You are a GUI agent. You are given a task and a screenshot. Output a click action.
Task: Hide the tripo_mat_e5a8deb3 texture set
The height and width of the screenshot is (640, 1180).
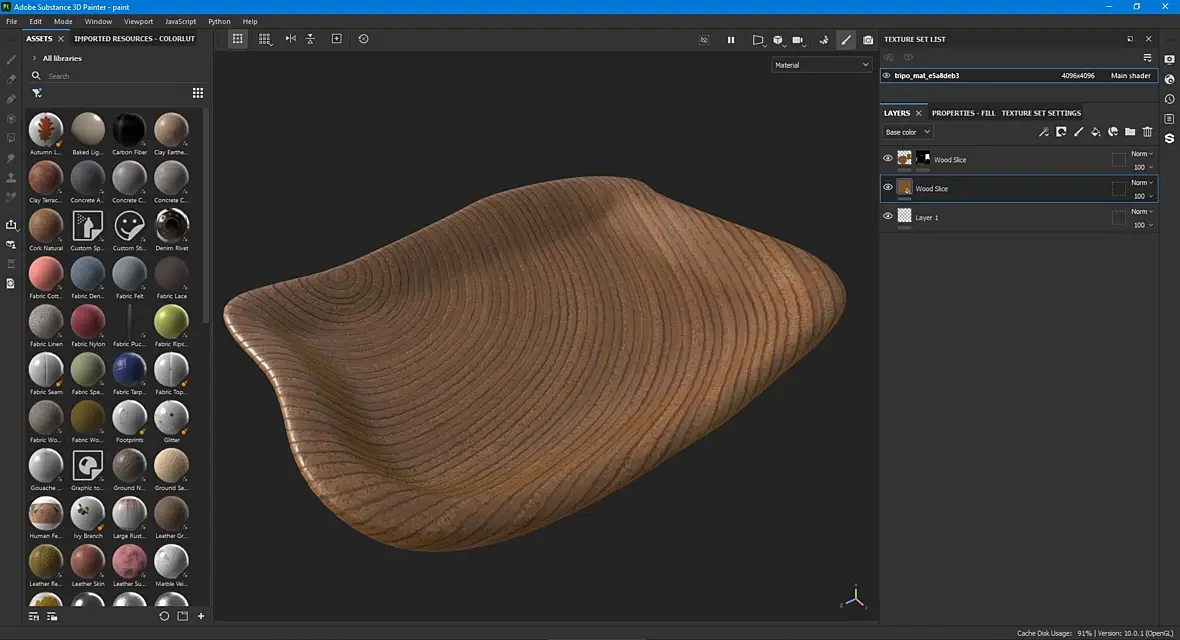click(x=887, y=76)
